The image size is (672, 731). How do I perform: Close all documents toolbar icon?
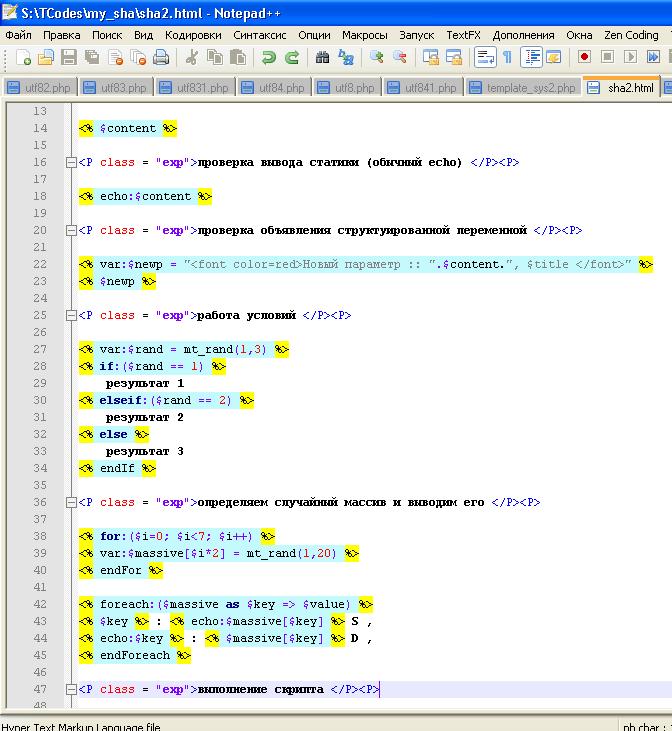tap(138, 57)
